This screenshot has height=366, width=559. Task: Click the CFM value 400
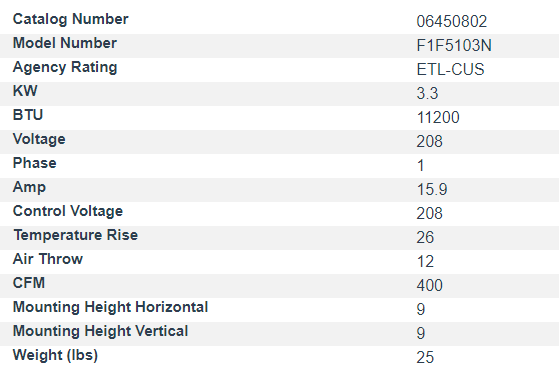[430, 285]
